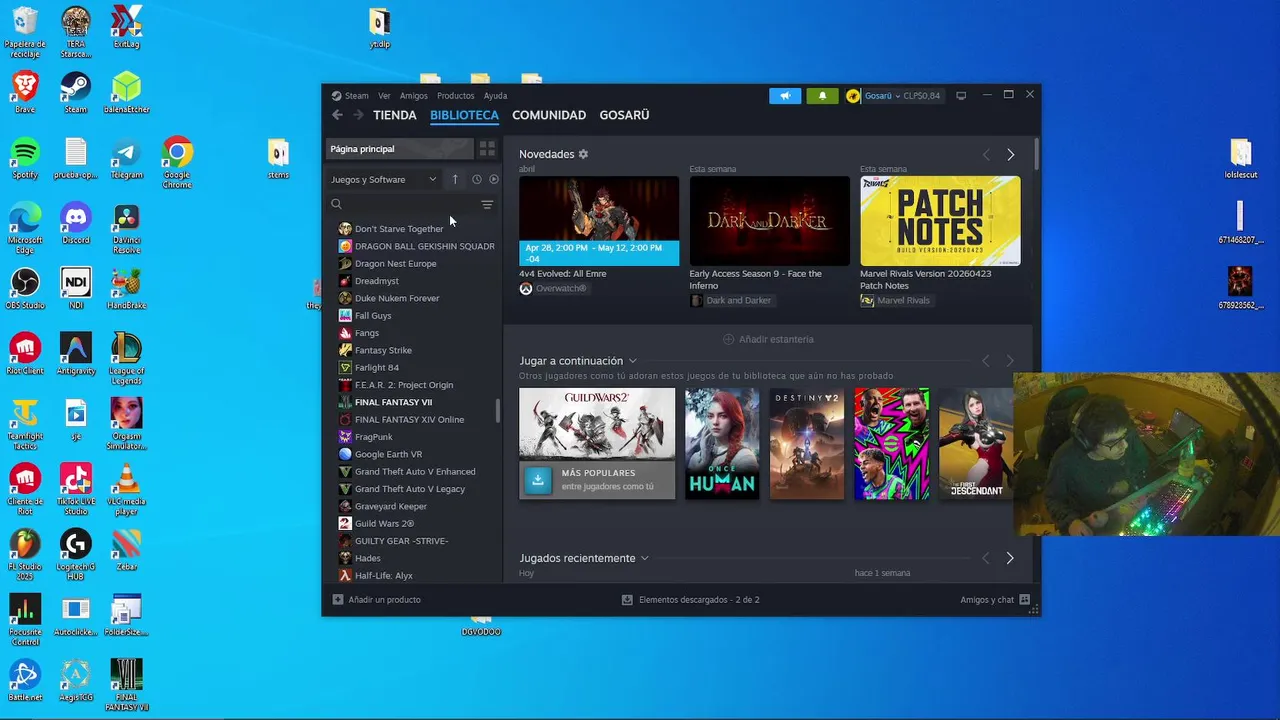Switch to the TIENDA tab
Screen dimensions: 1280x720
395,115
